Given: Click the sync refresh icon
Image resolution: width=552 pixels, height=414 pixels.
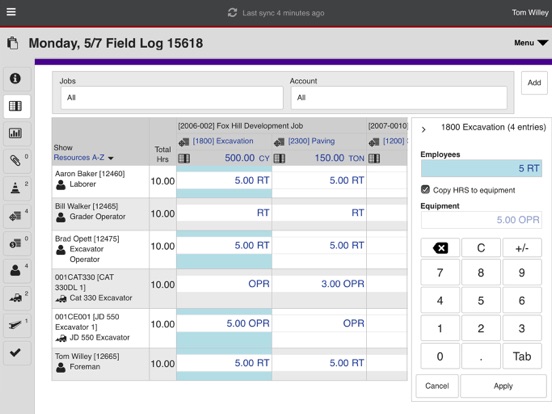Looking at the screenshot, I should click(232, 13).
